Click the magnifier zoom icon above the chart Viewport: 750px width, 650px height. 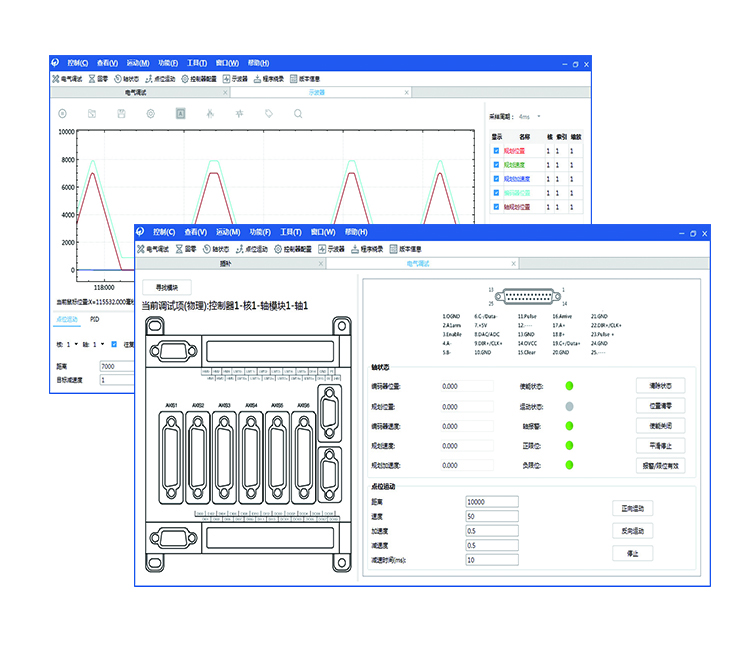click(298, 114)
